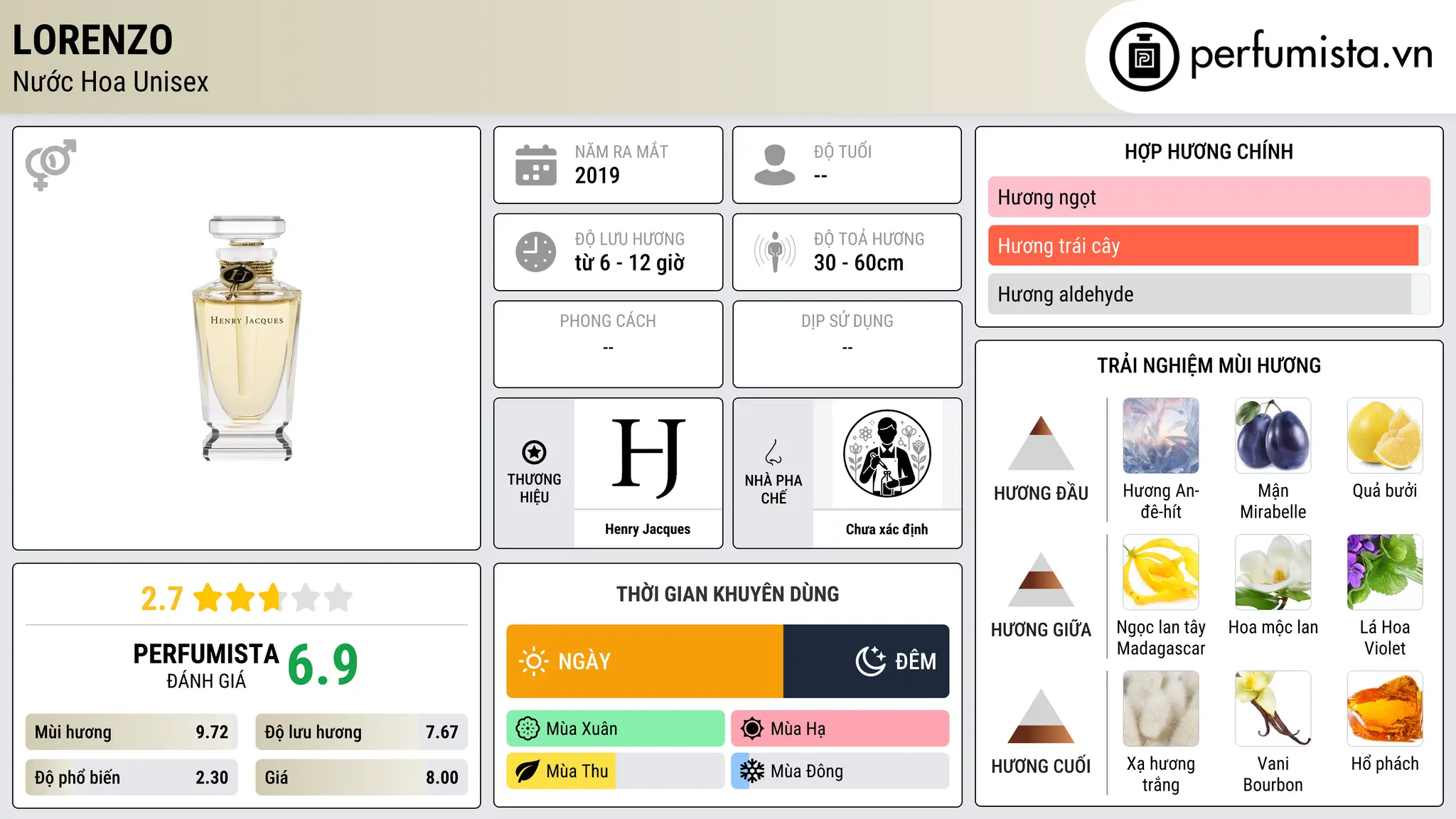
Task: Select the Hương ngọt accord bar
Action: point(1209,197)
